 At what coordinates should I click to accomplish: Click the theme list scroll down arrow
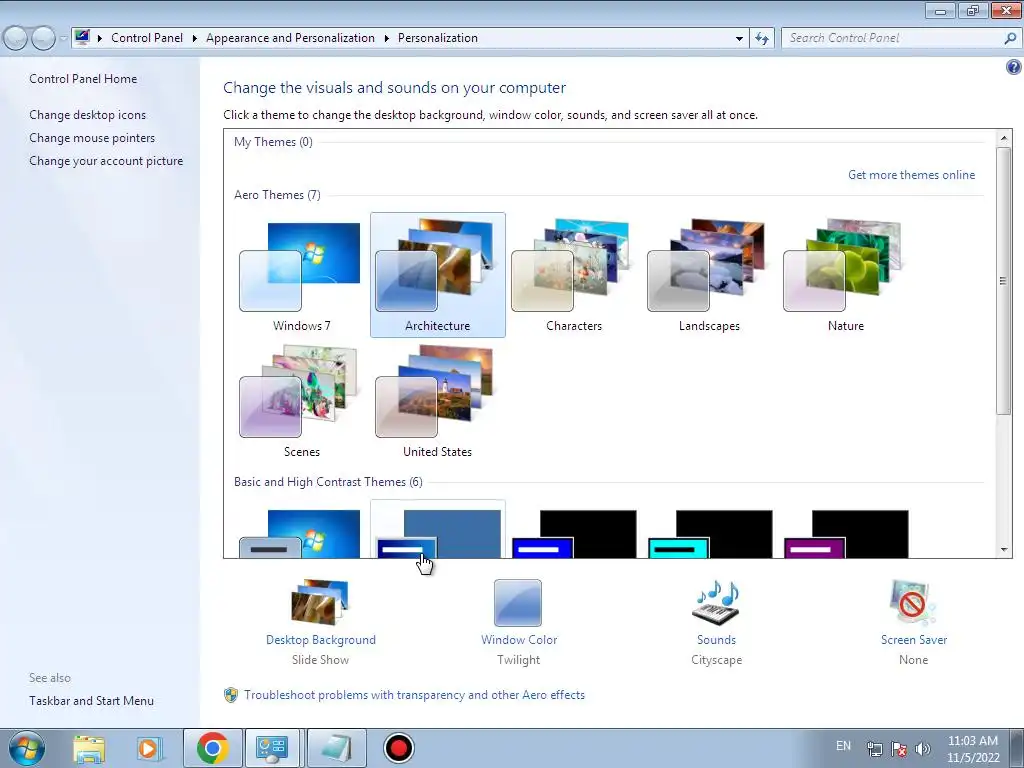click(x=1004, y=550)
